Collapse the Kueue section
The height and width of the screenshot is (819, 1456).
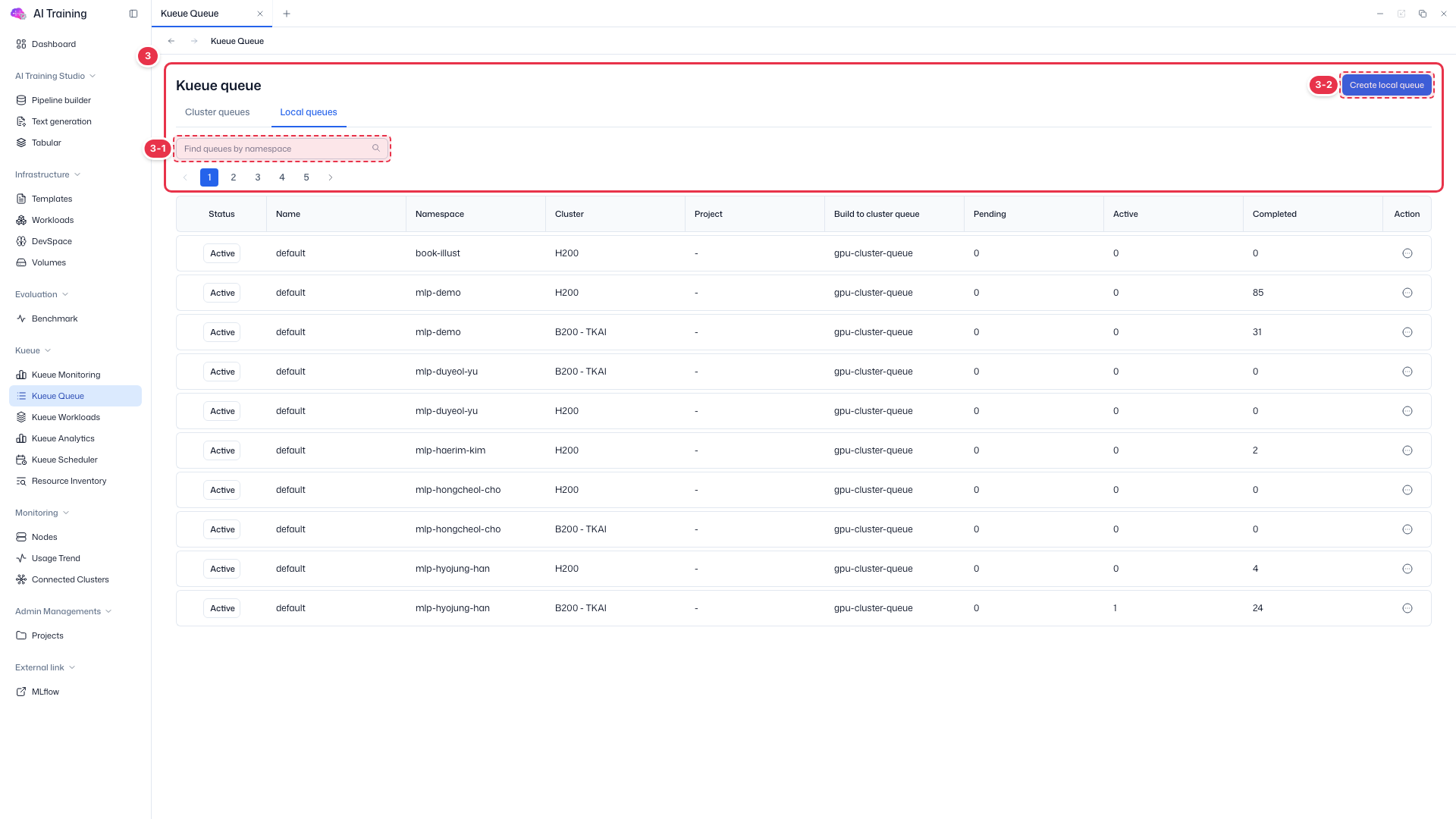point(33,350)
